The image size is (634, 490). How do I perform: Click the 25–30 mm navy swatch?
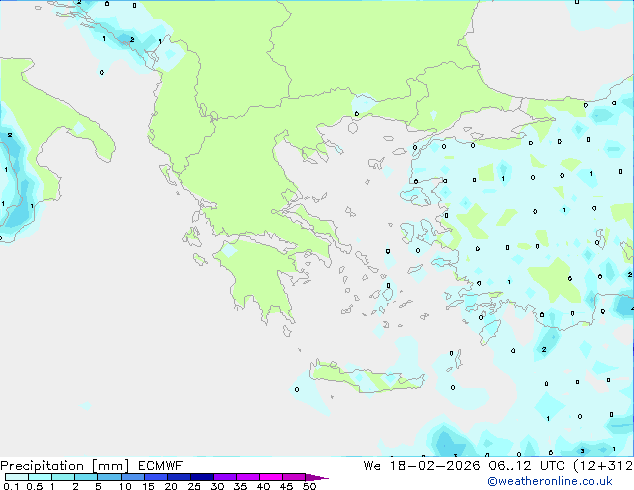[201, 477]
